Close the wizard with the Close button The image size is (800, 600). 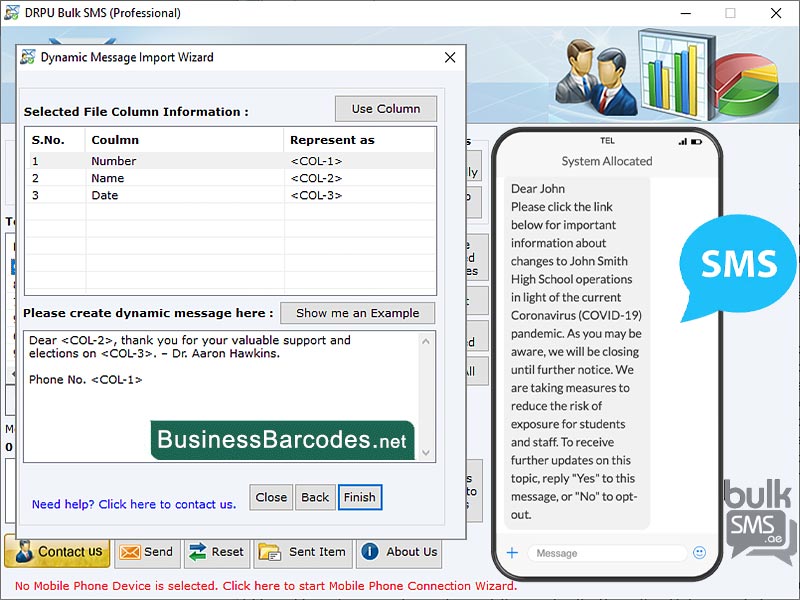(x=270, y=497)
